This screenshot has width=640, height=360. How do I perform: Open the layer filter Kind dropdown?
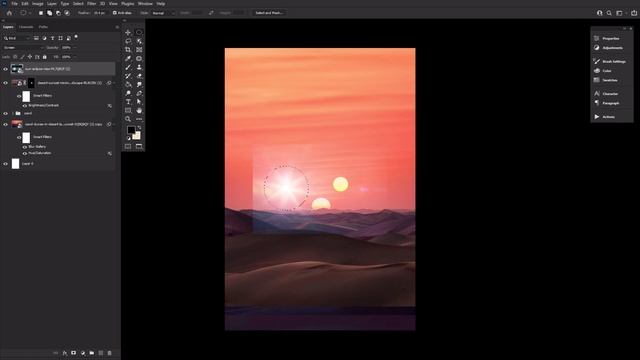coord(17,38)
